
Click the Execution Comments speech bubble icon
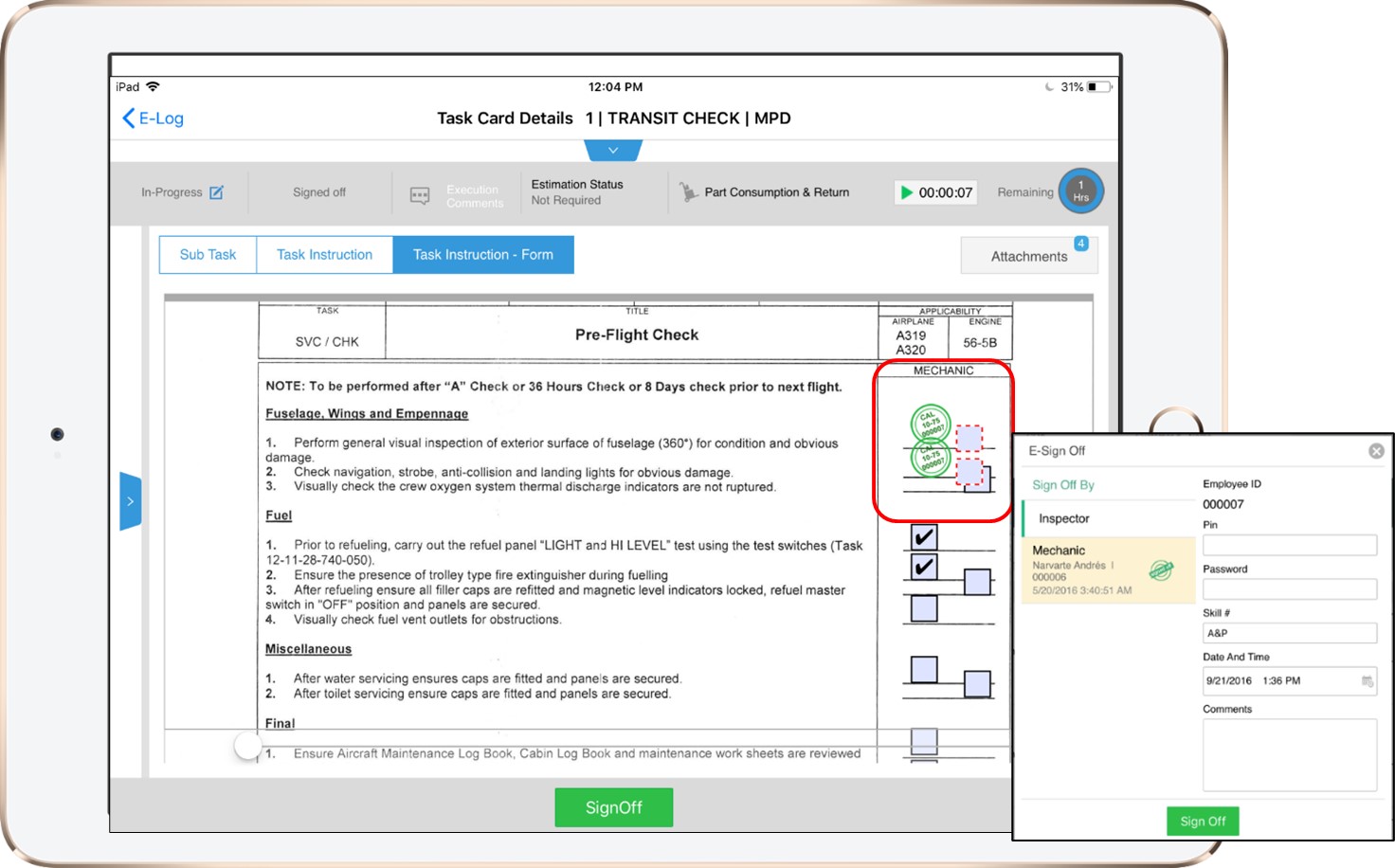(x=418, y=192)
